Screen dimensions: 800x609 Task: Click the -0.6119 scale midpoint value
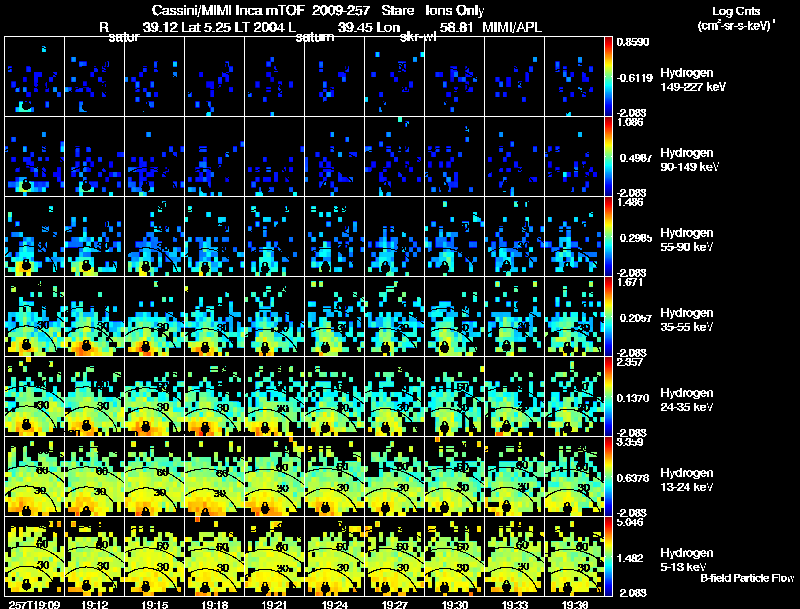(635, 78)
